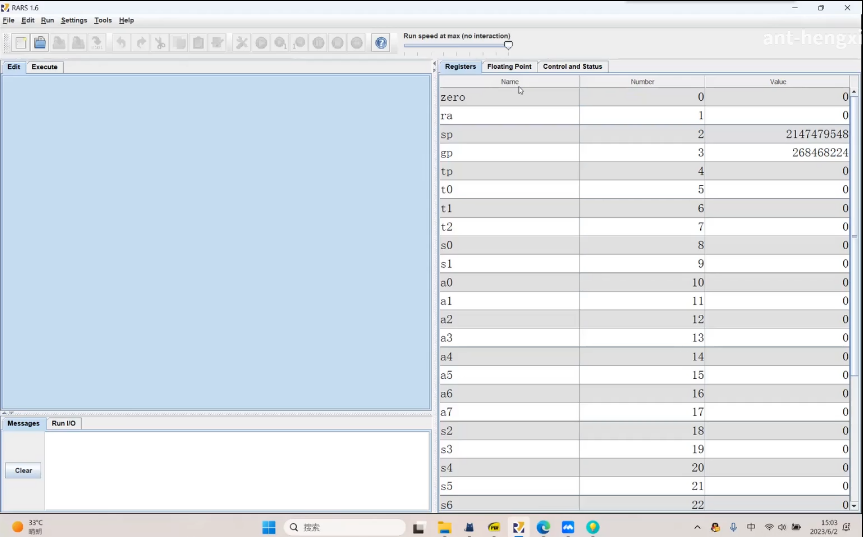
Task: Click the Assemble wrench icon in toolbar
Action: (x=242, y=43)
